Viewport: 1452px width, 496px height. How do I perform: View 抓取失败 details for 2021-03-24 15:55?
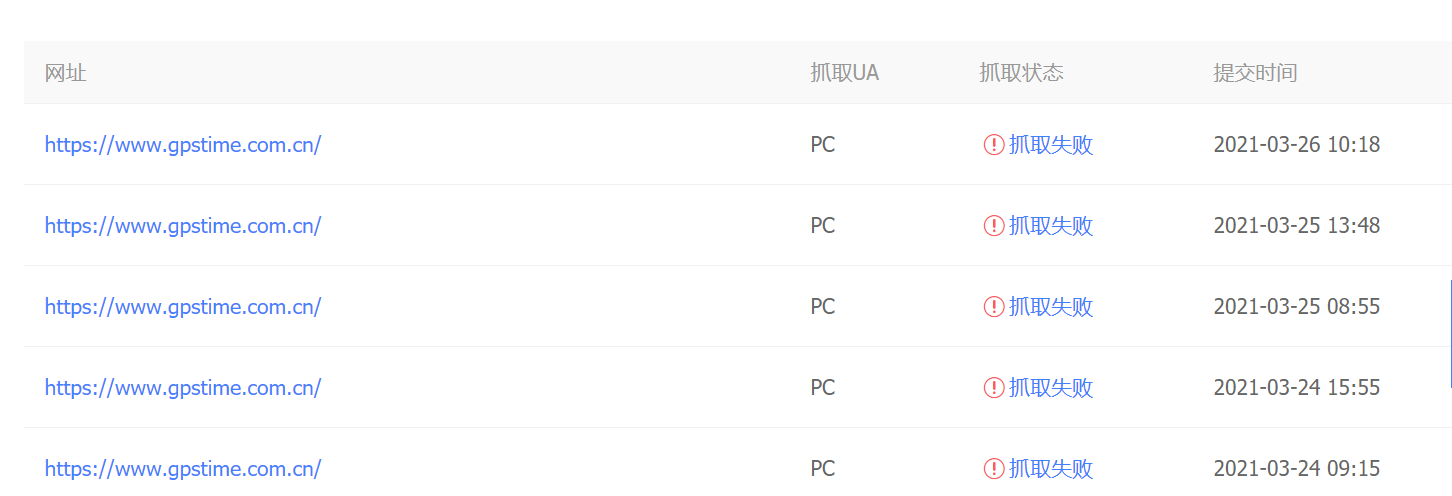coord(1051,388)
